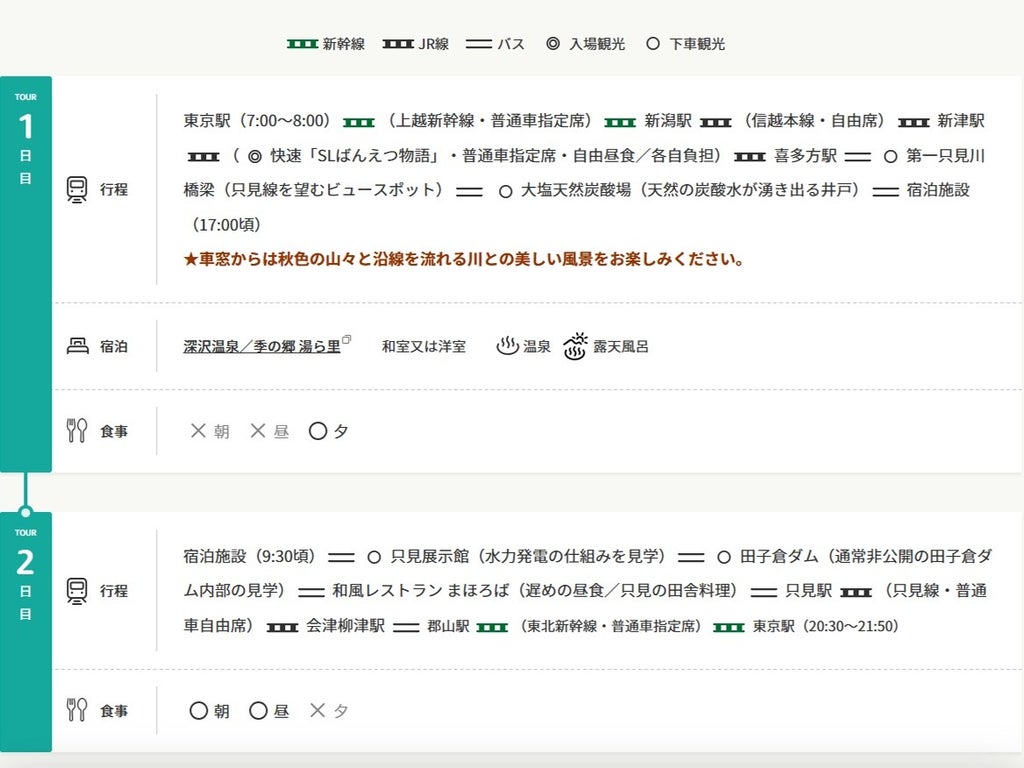The width and height of the screenshot is (1024, 768).
Task: Click Day 2 dinner 夕 cross mark
Action: [x=317, y=711]
